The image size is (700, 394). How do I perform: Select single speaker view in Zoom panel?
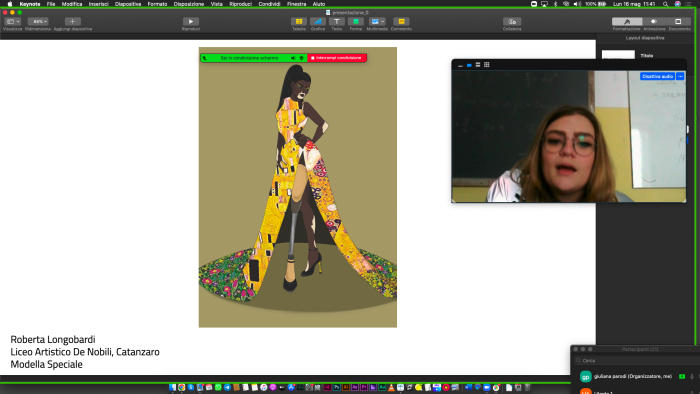point(469,65)
